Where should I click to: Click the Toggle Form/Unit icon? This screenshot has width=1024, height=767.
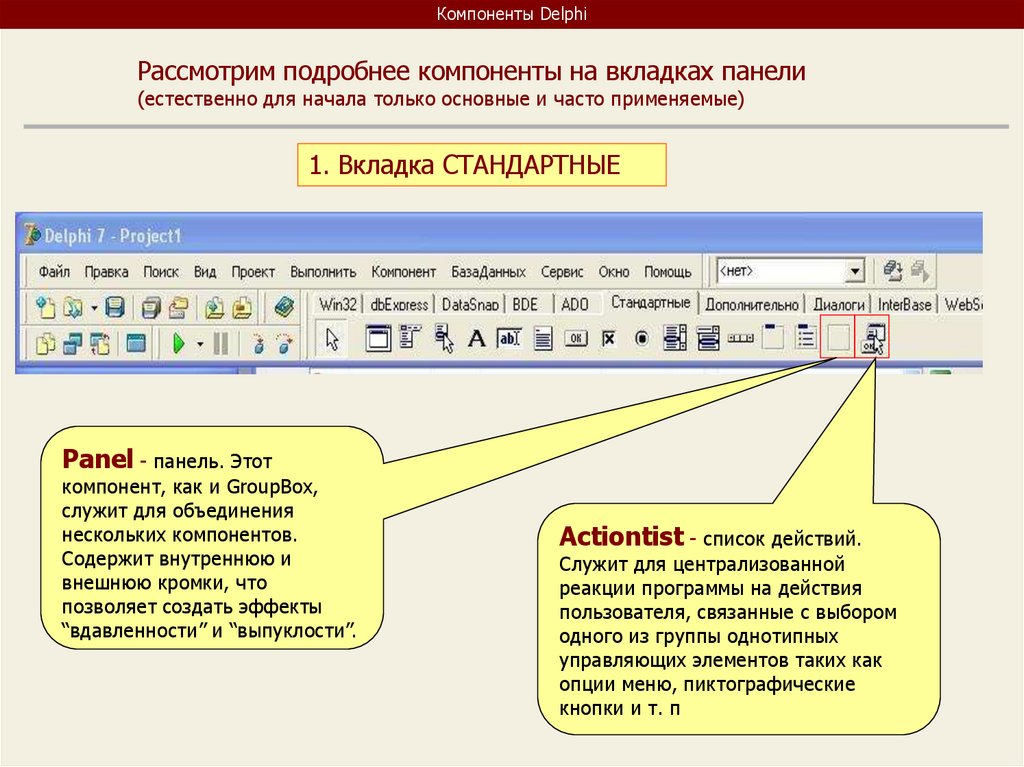coord(100,343)
